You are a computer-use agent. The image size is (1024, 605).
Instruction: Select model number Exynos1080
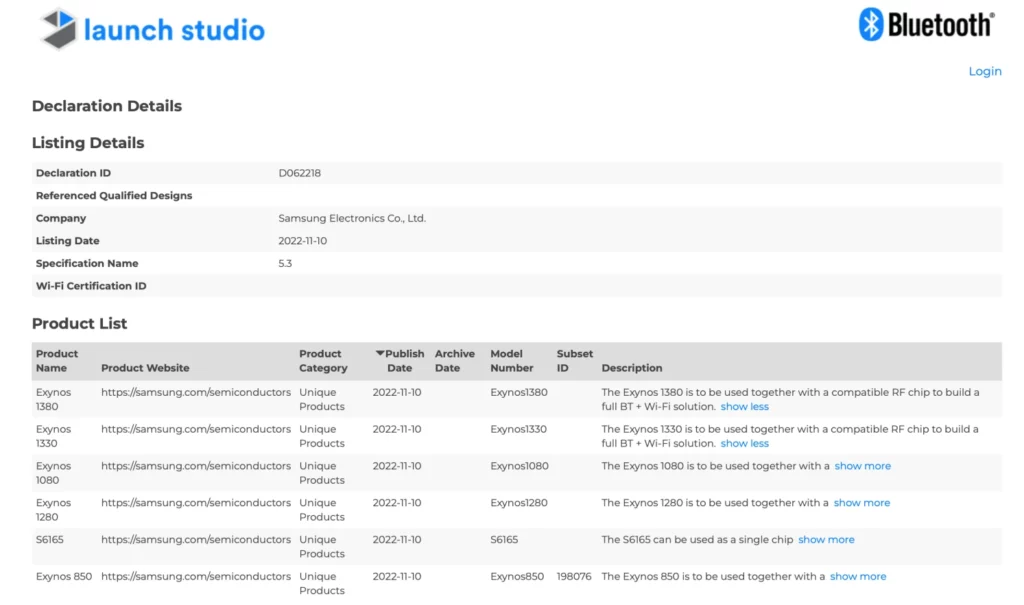(520, 466)
